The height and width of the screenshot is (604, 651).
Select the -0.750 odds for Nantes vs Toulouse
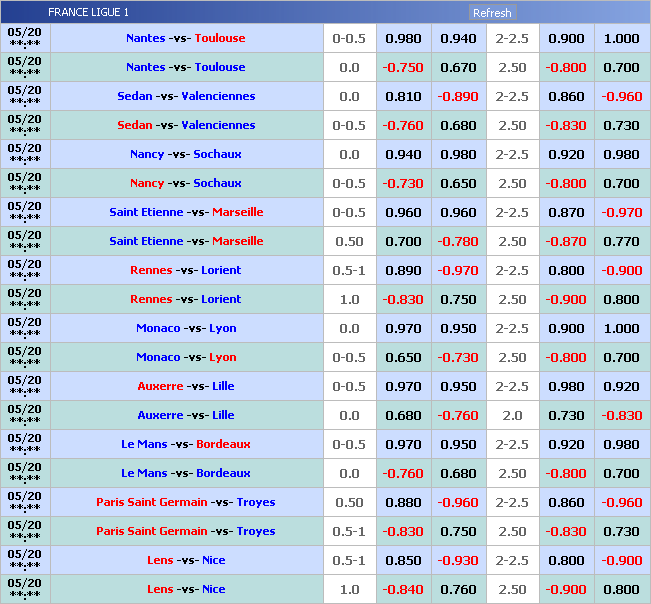[403, 68]
